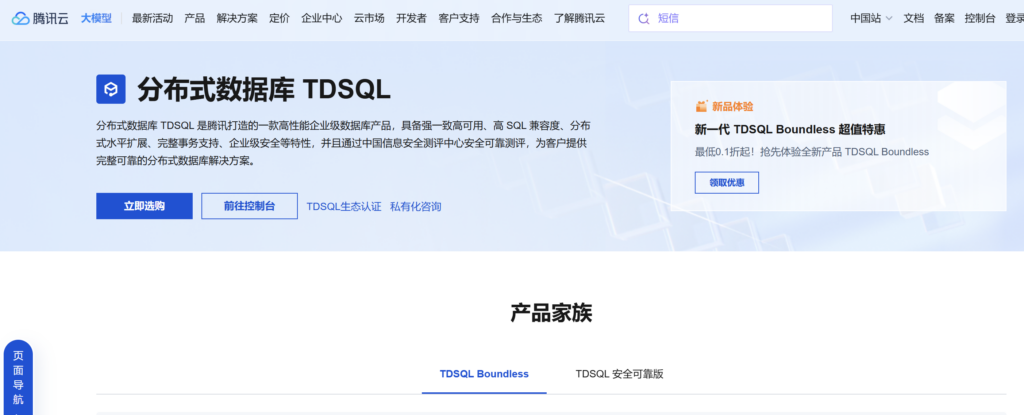This screenshot has width=1024, height=415.
Task: Click the 新品体验 label
Action: click(x=733, y=107)
